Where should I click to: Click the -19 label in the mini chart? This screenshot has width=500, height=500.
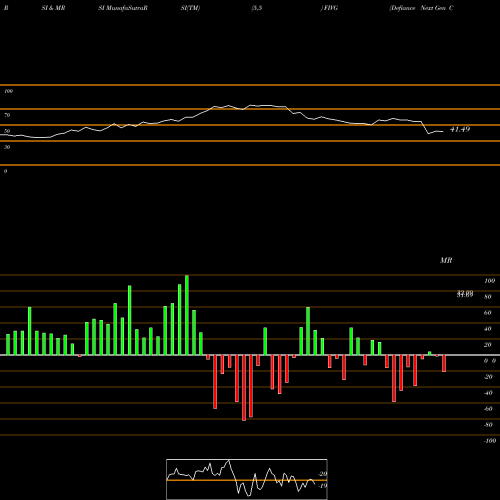point(323,486)
